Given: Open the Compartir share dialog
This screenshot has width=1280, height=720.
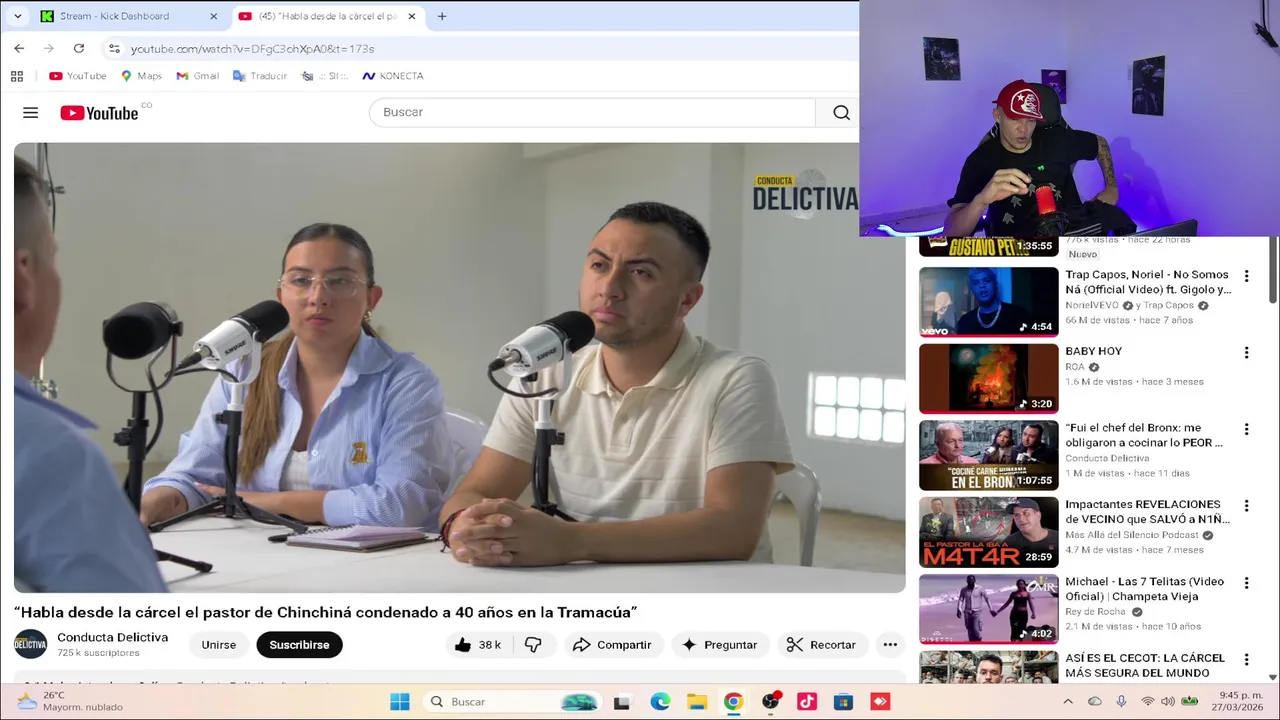Looking at the screenshot, I should click(x=612, y=645).
